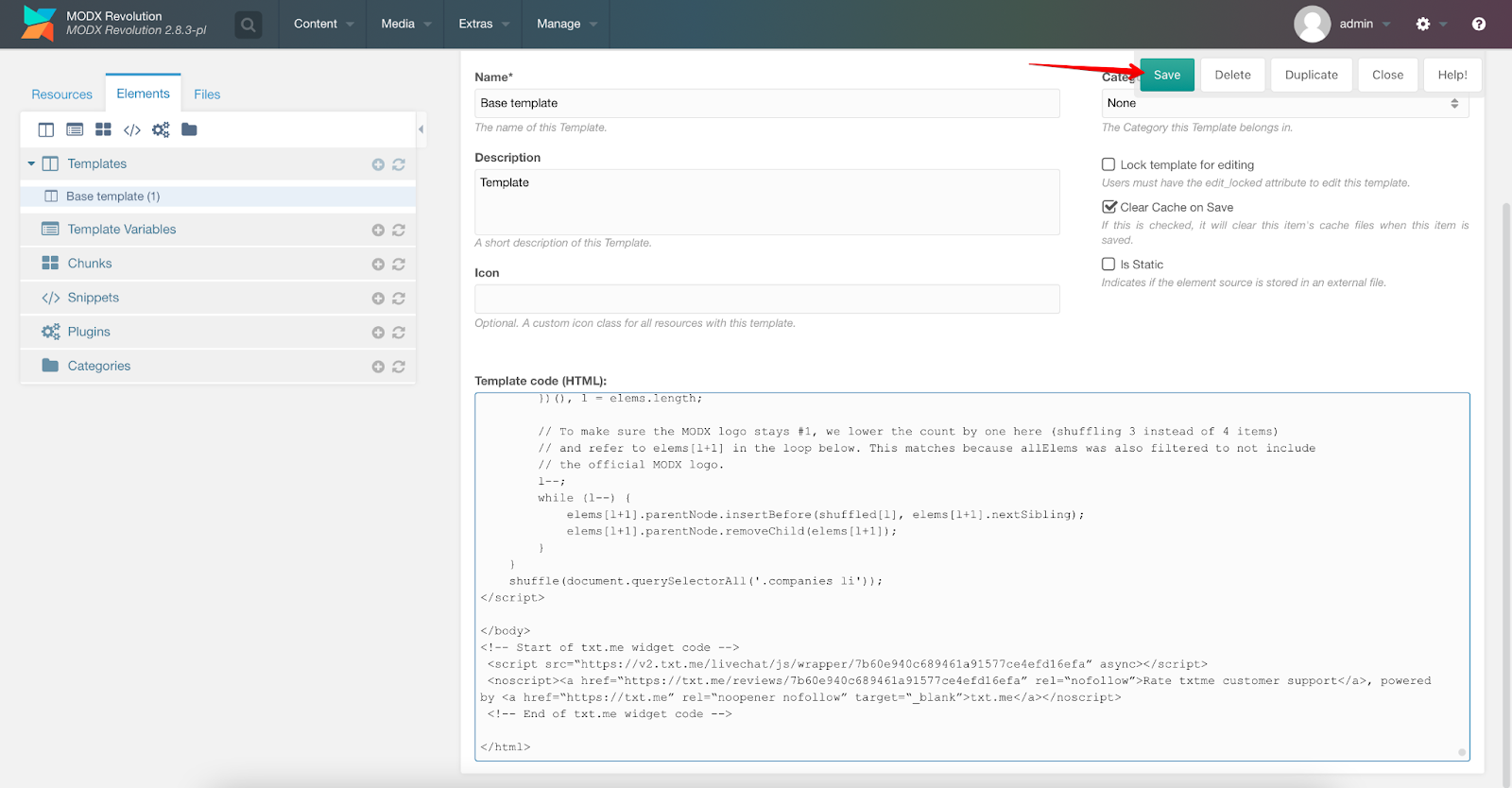Add a new Category with plus icon
The width and height of the screenshot is (1512, 788).
point(378,367)
